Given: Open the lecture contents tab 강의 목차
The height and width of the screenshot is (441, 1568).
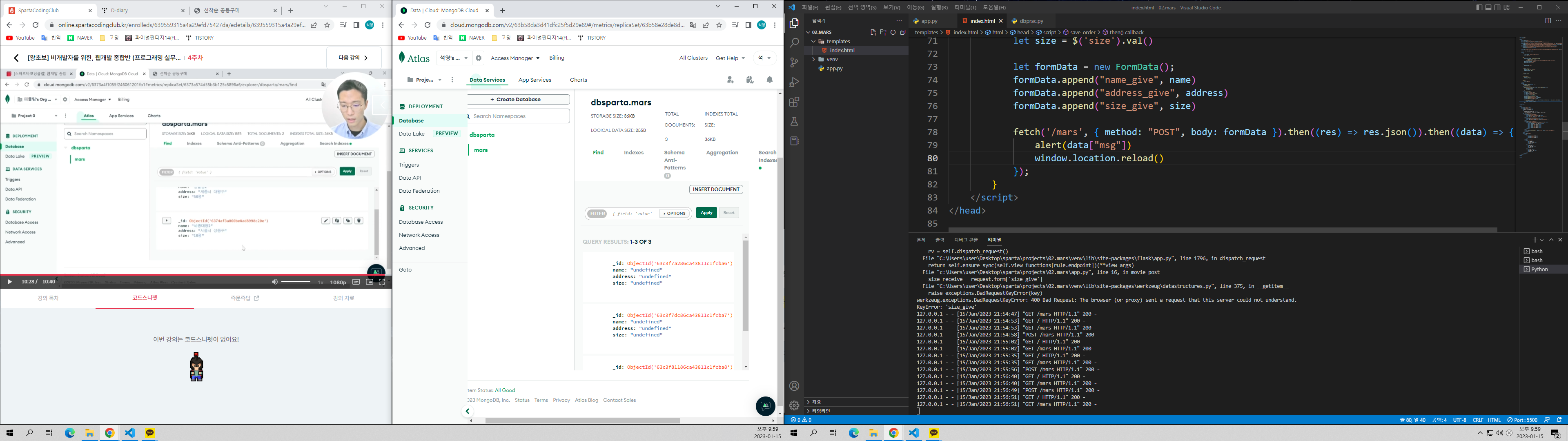Looking at the screenshot, I should click(48, 298).
